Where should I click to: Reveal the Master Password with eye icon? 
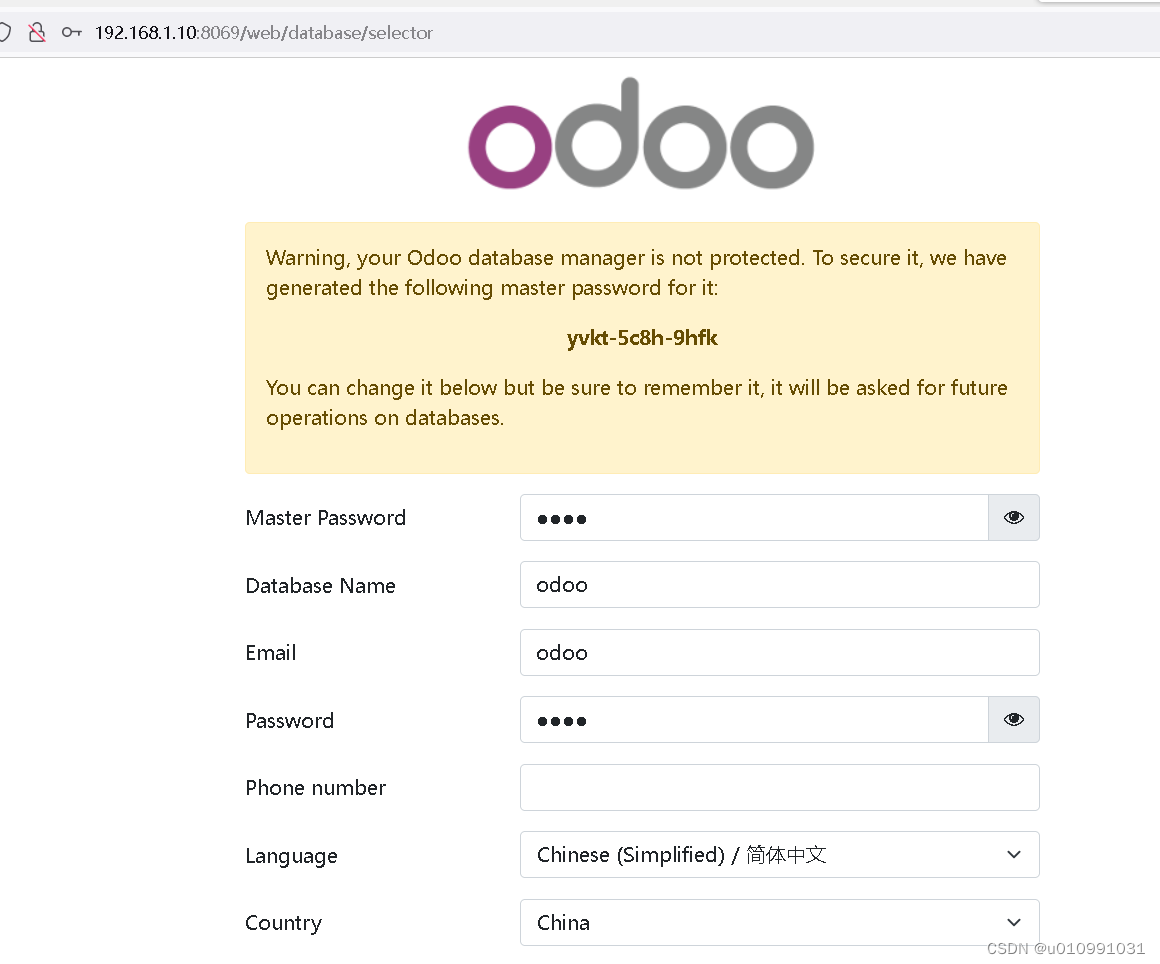click(1014, 518)
